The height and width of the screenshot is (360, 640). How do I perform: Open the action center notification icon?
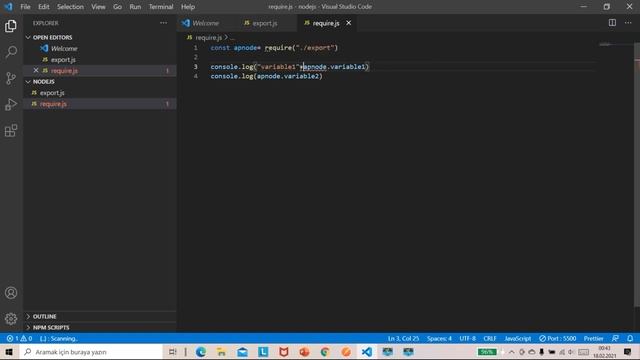(628, 352)
